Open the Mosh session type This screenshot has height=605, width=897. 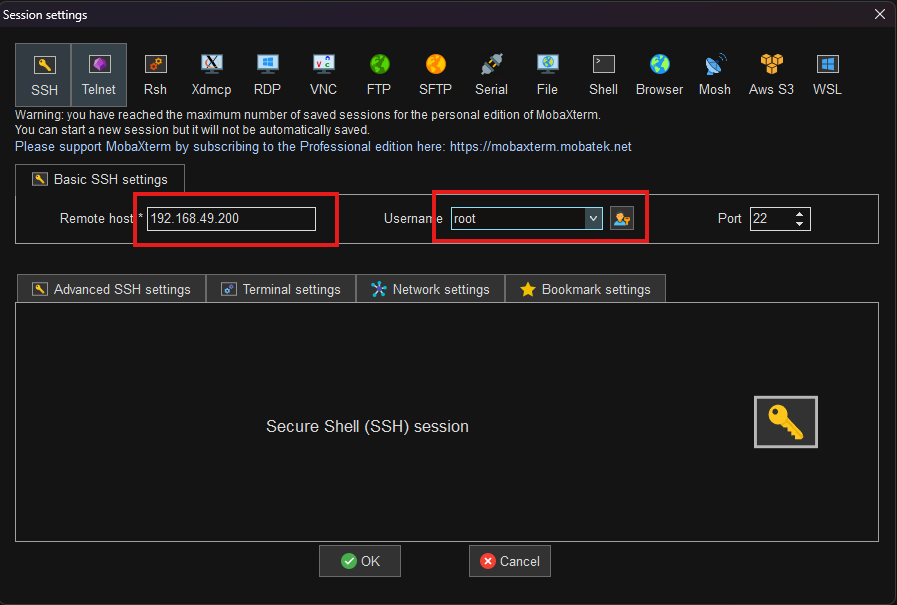click(715, 75)
